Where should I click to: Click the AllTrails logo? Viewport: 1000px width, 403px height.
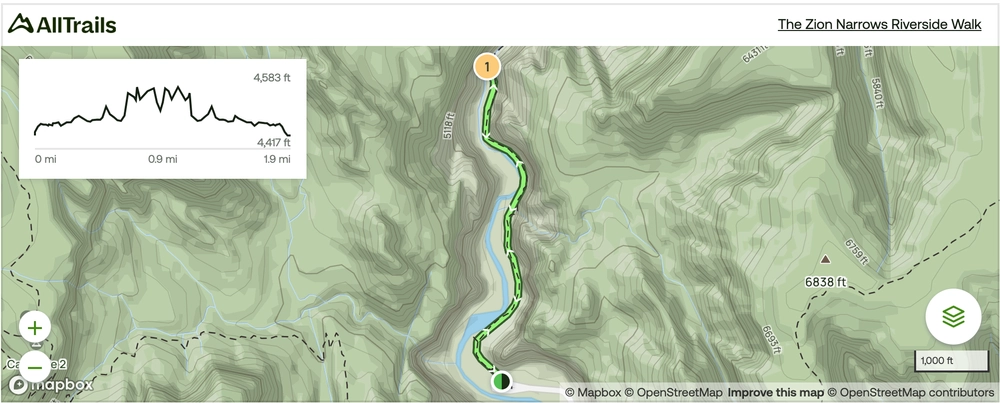[x=62, y=24]
